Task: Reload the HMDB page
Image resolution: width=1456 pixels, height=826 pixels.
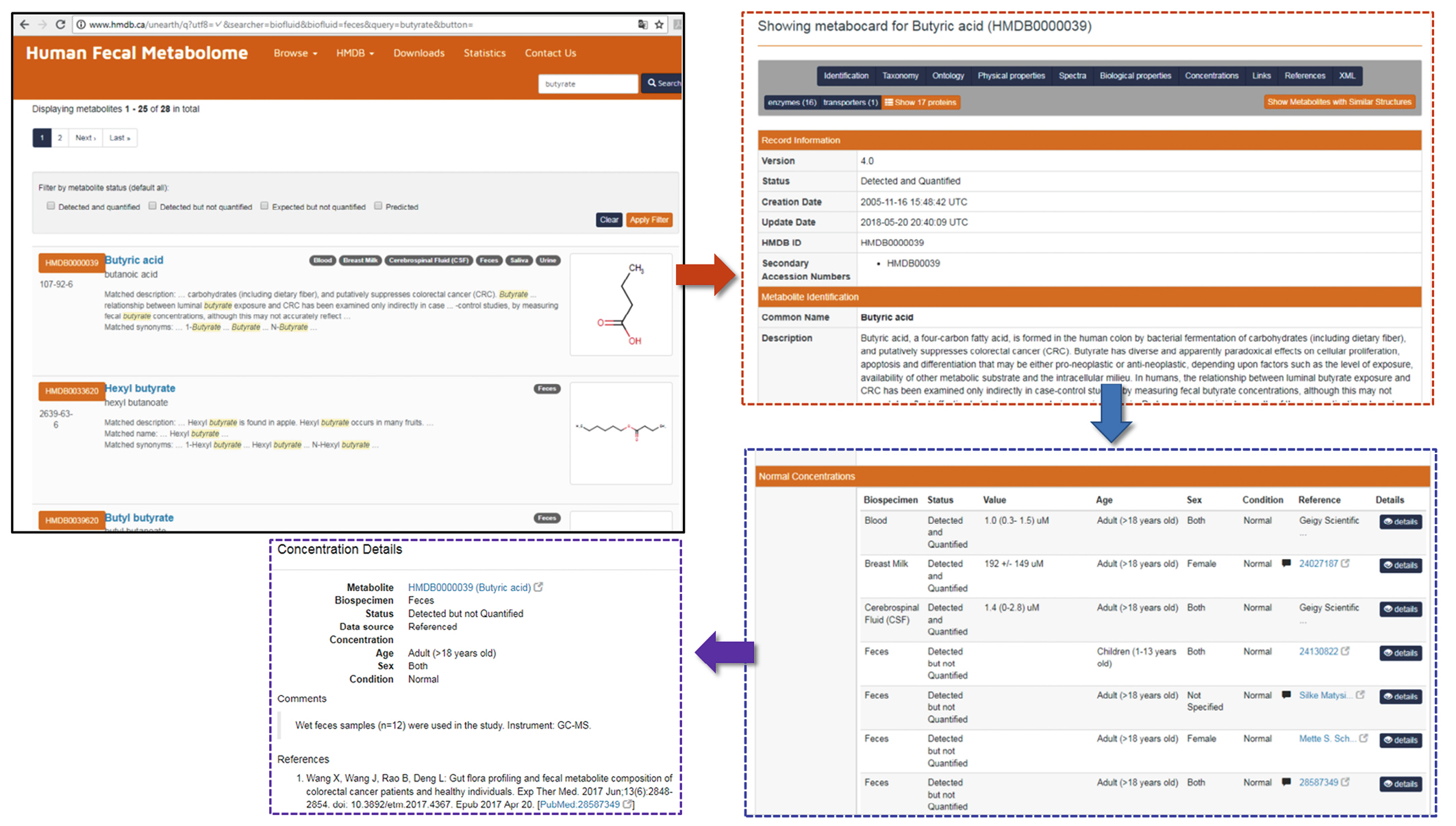Action: (x=60, y=25)
